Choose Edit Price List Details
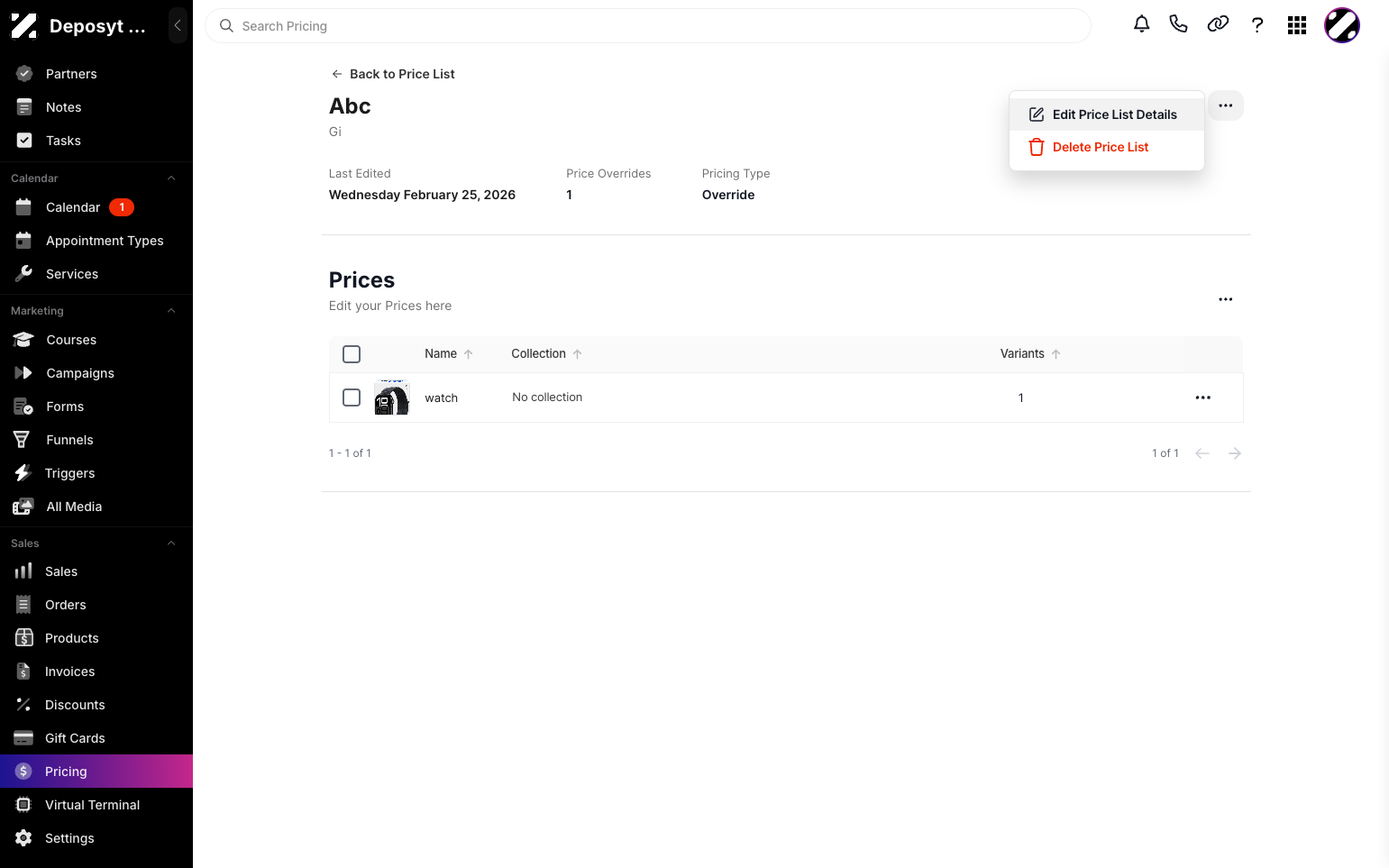The height and width of the screenshot is (868, 1389). point(1107,114)
